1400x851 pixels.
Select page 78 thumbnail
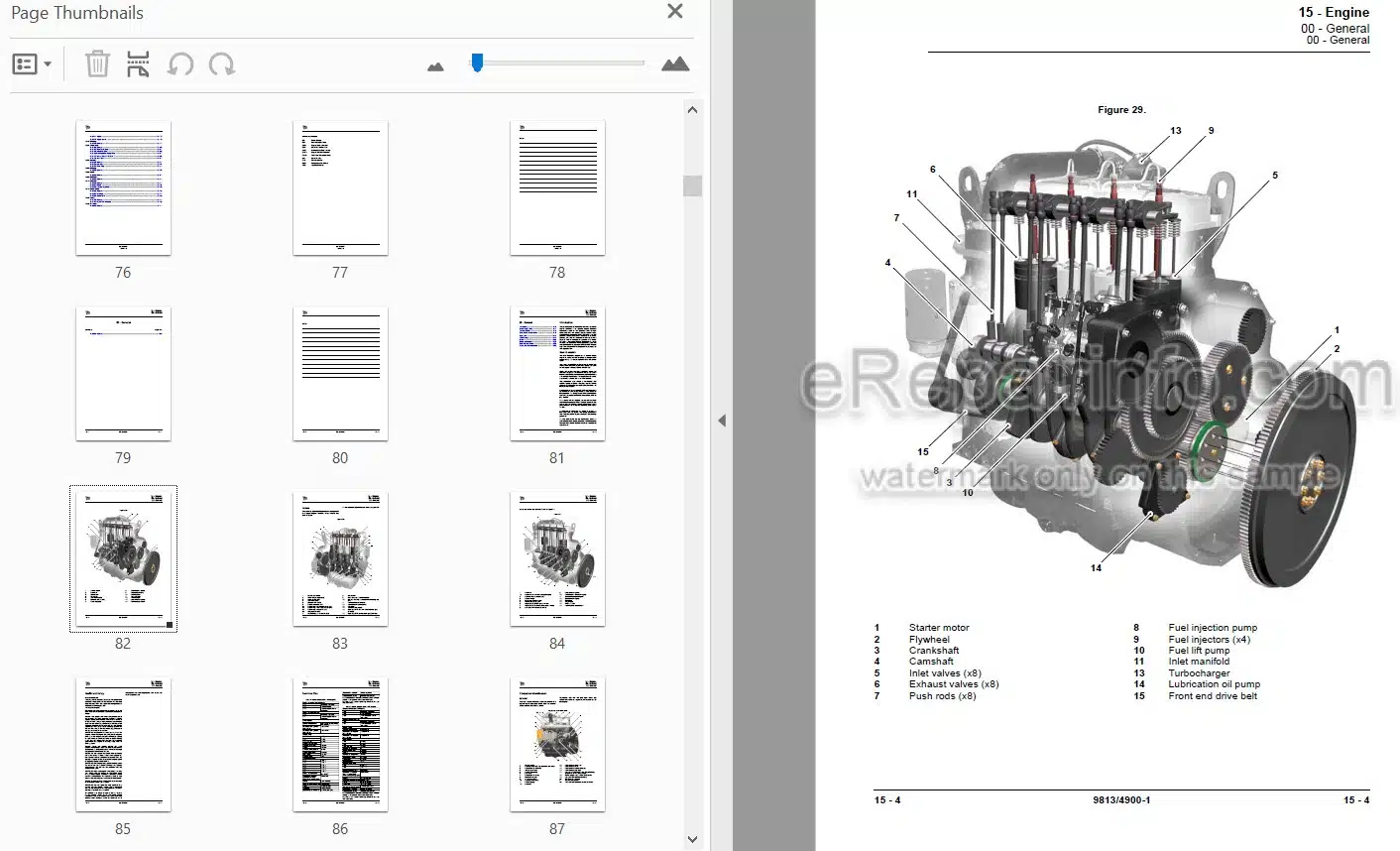click(557, 188)
